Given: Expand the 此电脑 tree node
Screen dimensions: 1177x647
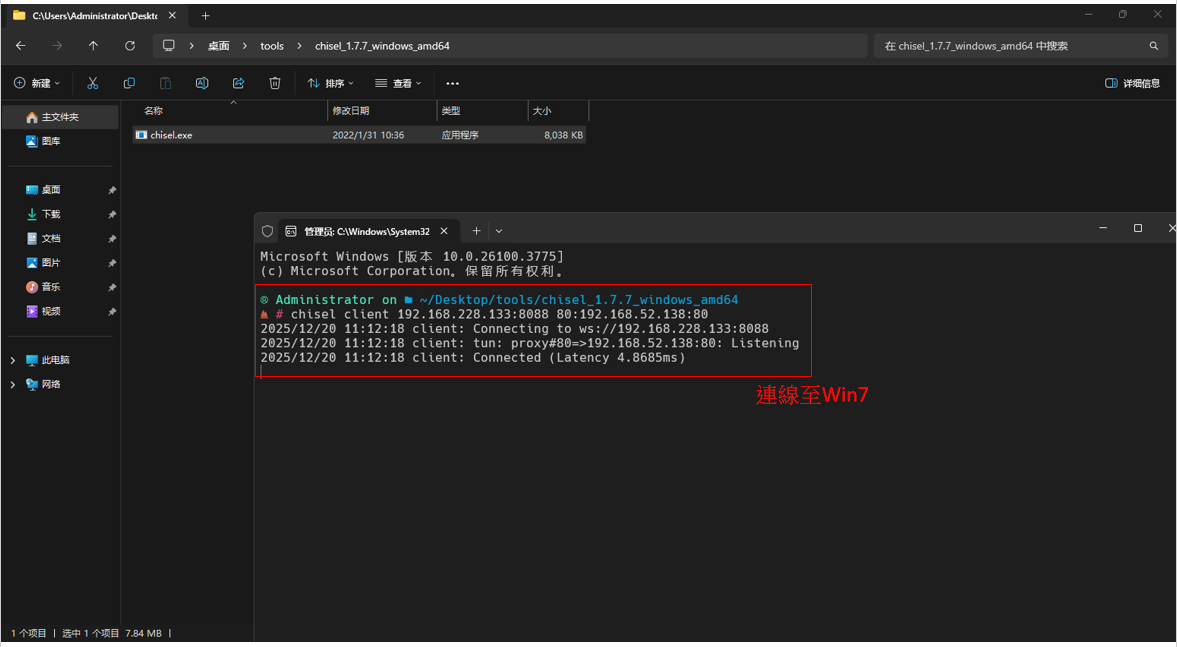Looking at the screenshot, I should coord(13,360).
